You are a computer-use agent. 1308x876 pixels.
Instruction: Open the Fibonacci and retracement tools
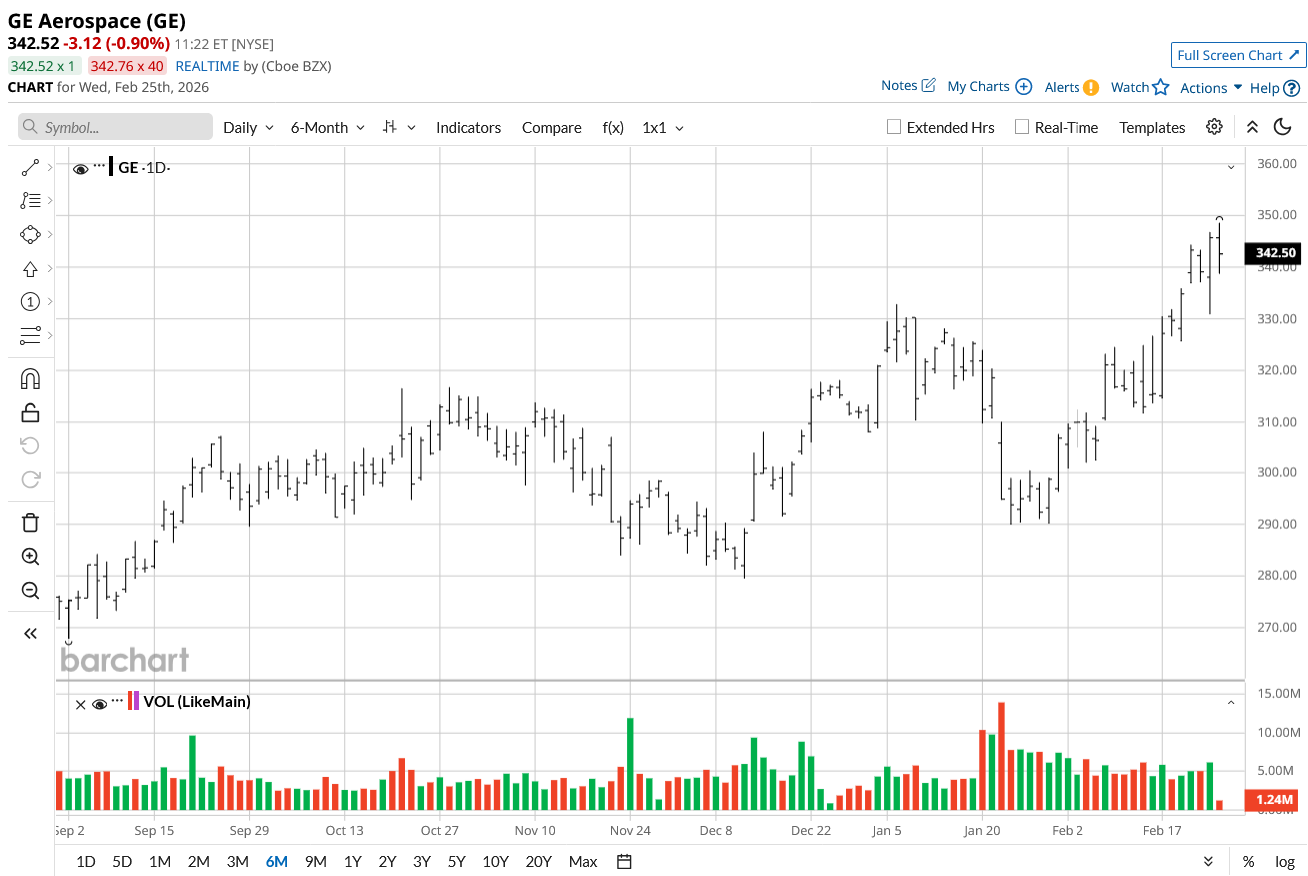coord(30,200)
